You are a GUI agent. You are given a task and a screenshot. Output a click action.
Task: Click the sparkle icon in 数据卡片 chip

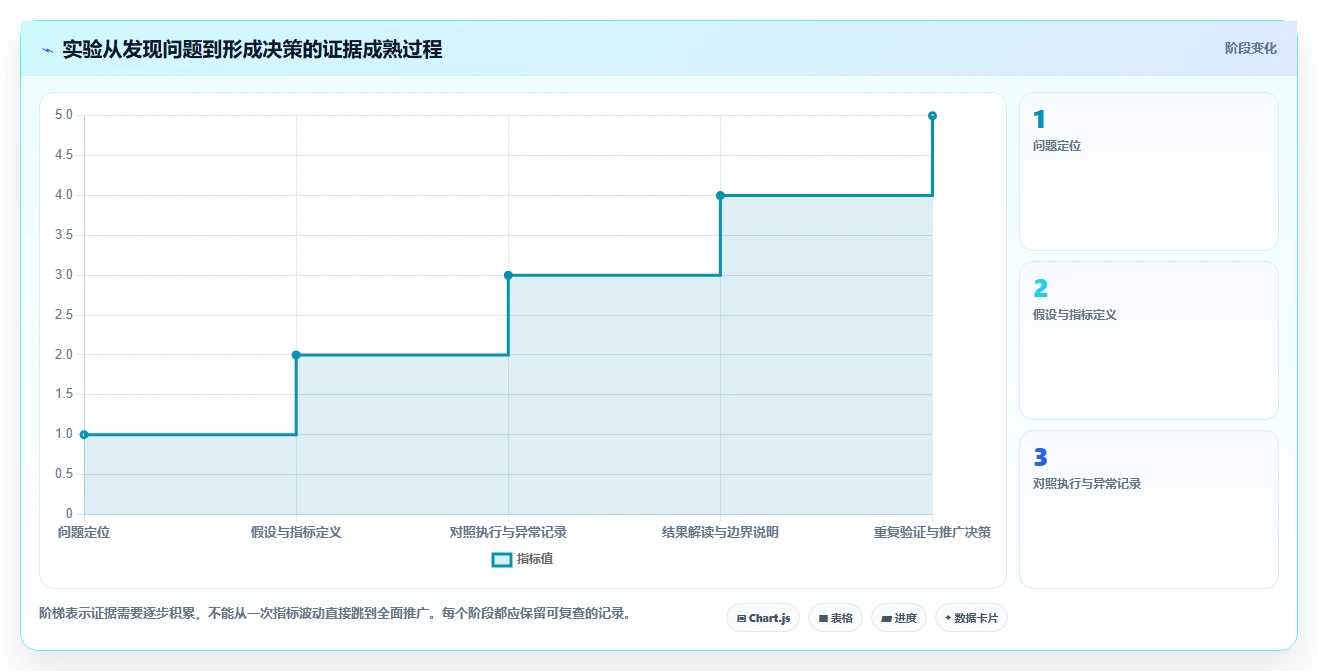pyautogui.click(x=948, y=618)
